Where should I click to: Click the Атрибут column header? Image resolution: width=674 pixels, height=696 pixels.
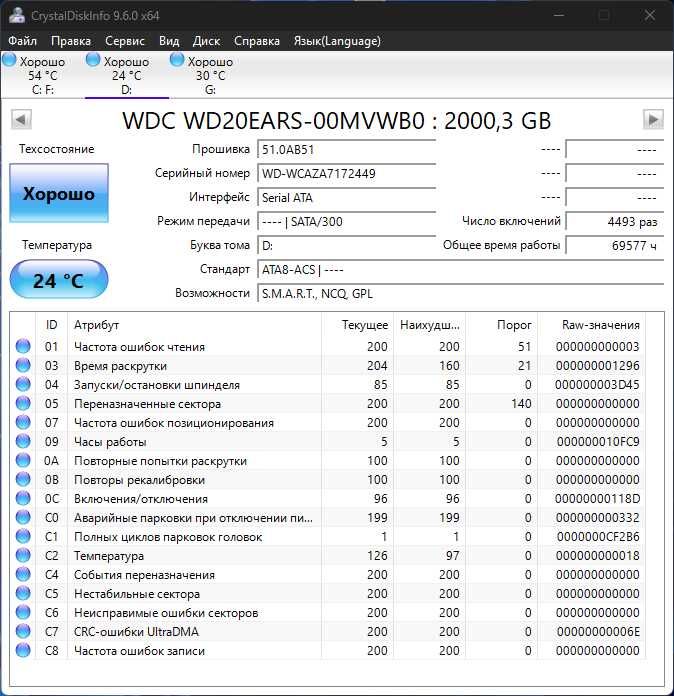click(194, 325)
